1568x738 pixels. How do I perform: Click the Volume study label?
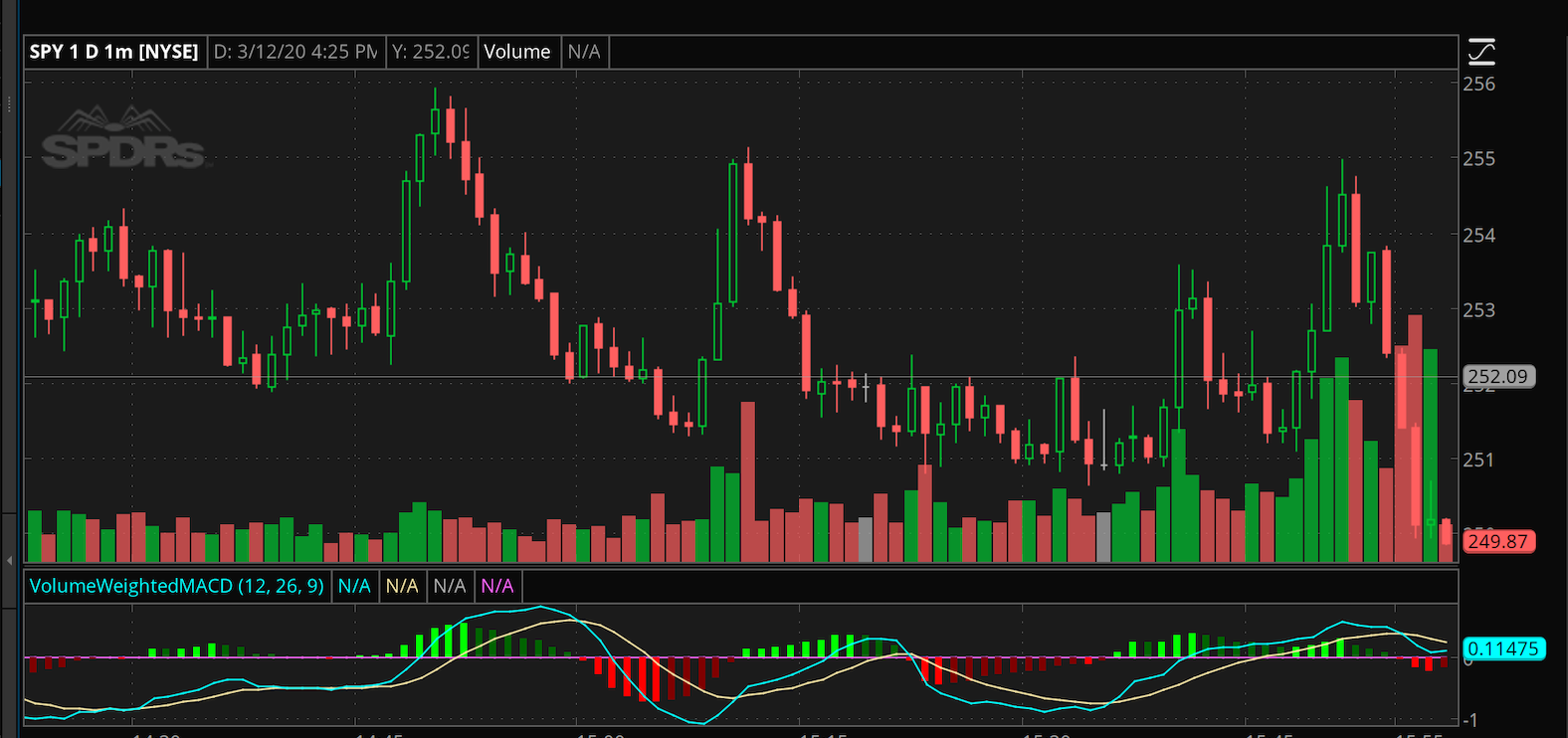click(516, 52)
